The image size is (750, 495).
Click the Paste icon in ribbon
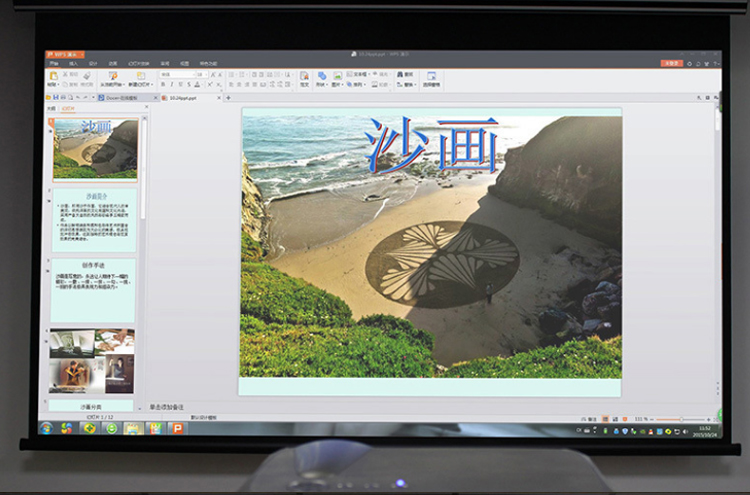52,77
